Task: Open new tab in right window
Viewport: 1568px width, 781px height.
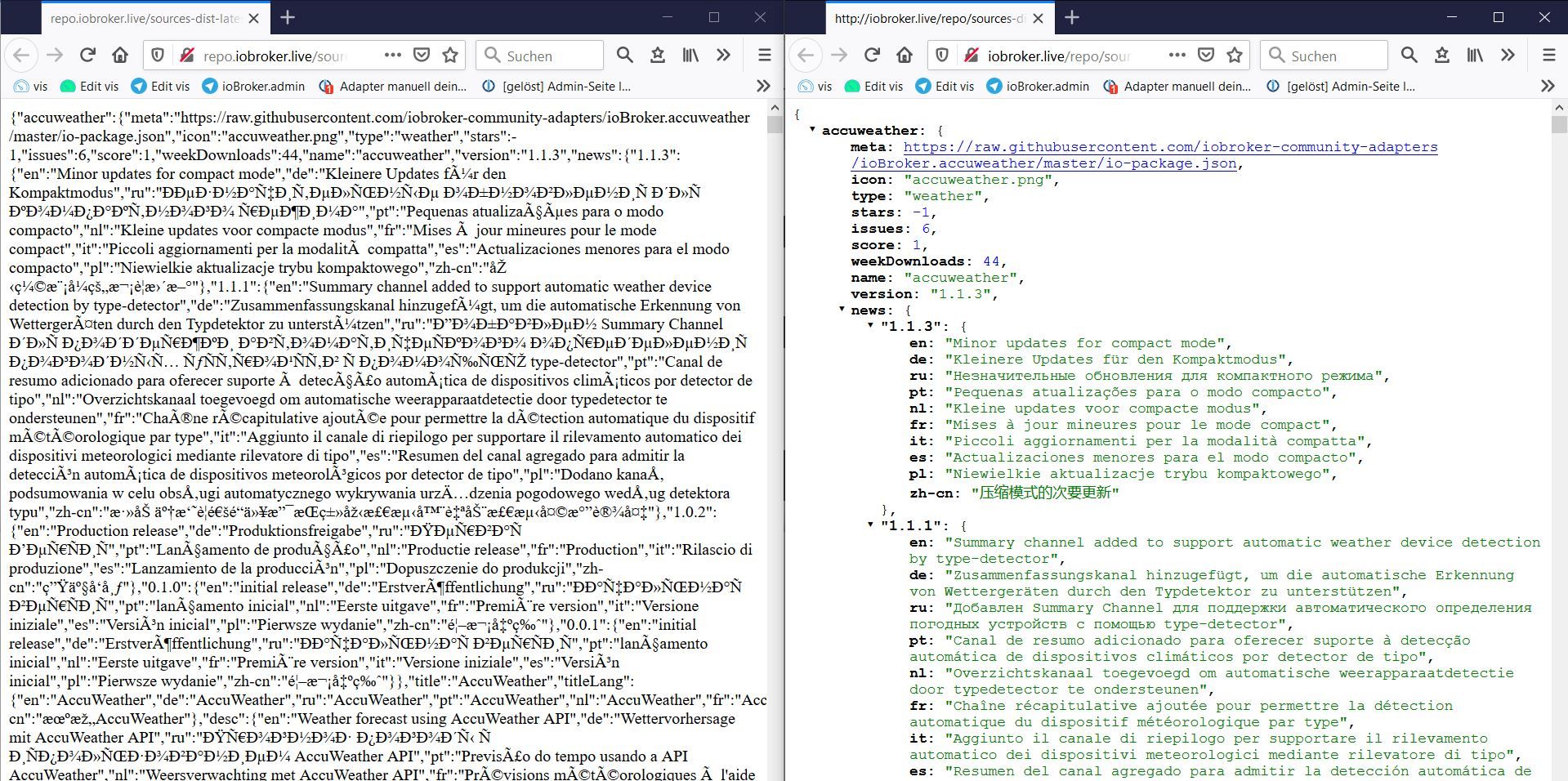Action: coord(1072,17)
